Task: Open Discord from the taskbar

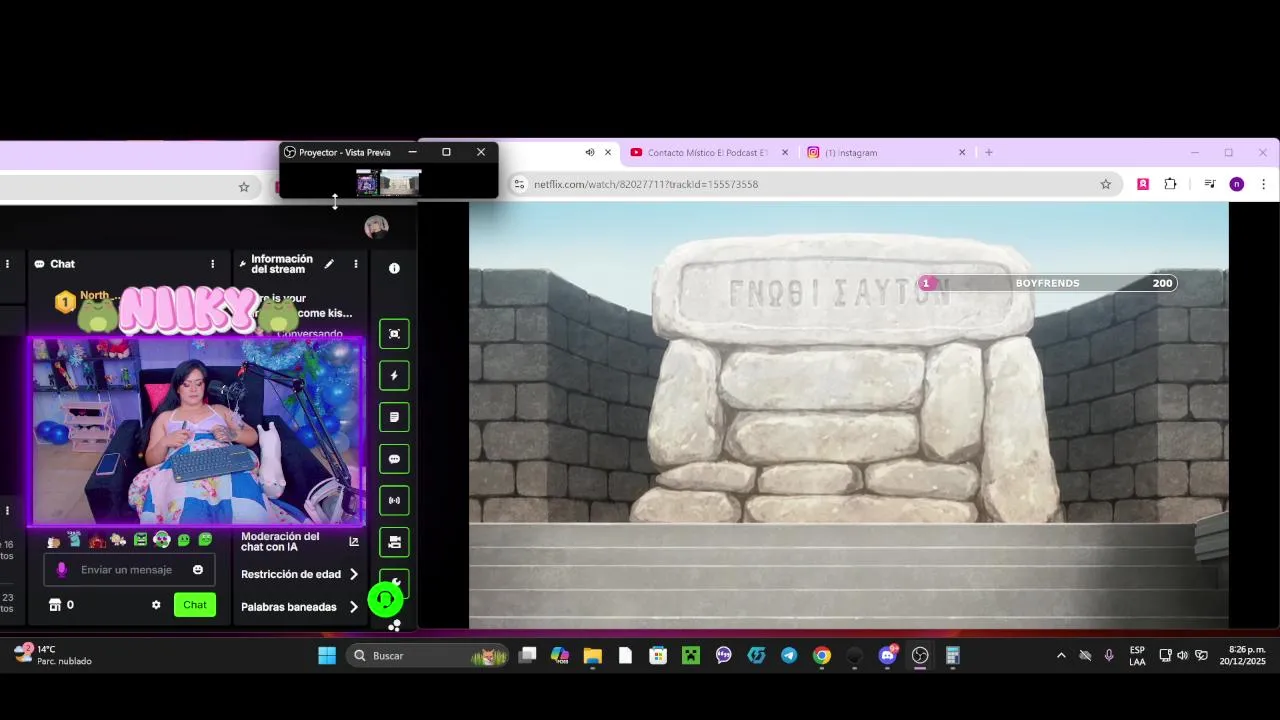Action: 887,656
